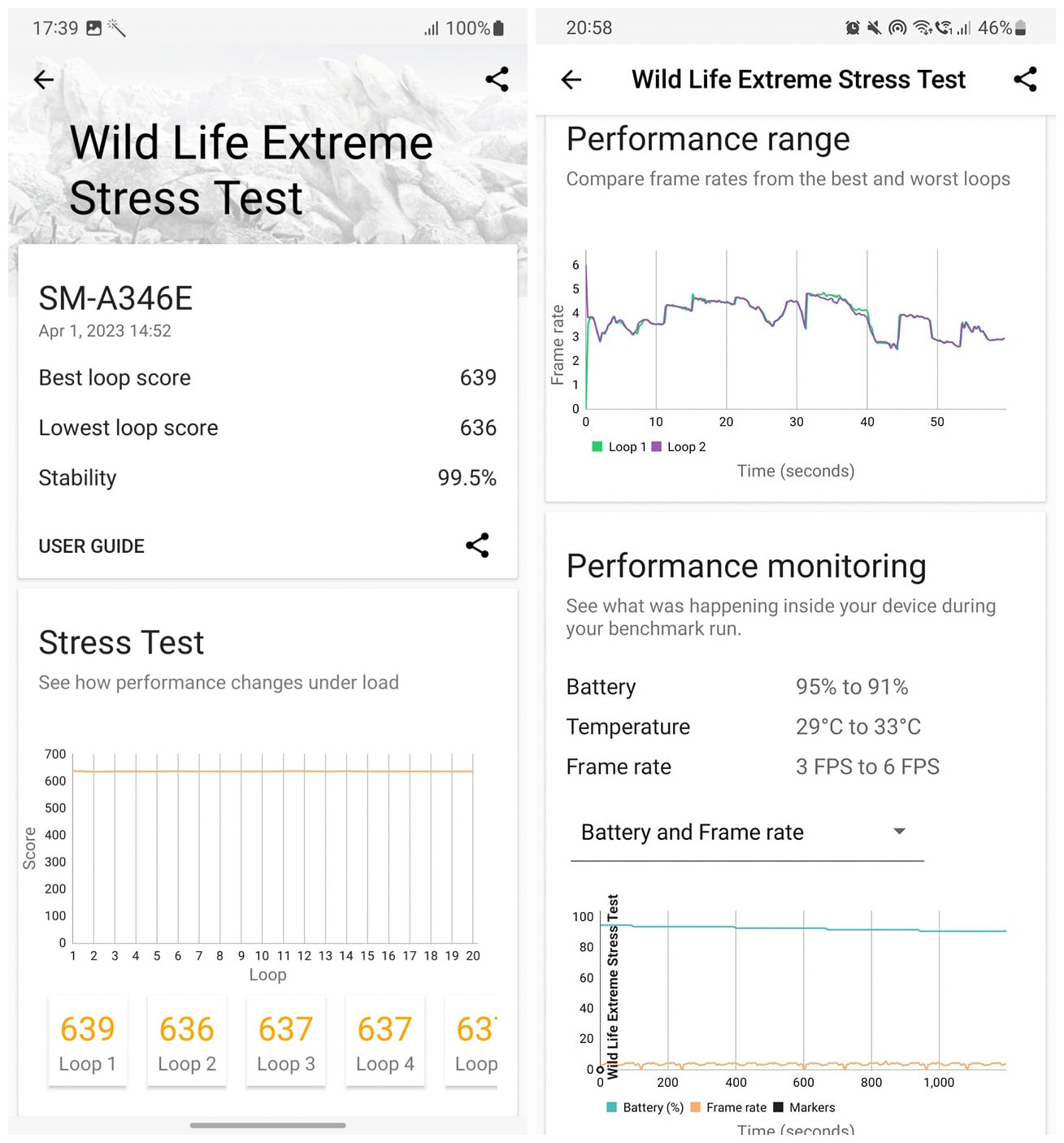The width and height of the screenshot is (1064, 1143).
Task: Toggle the purple Loop 2 legend swatch
Action: (x=657, y=447)
